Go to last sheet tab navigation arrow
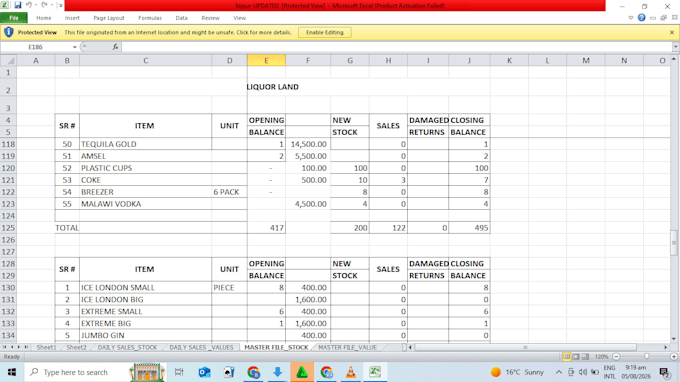 click(26, 347)
